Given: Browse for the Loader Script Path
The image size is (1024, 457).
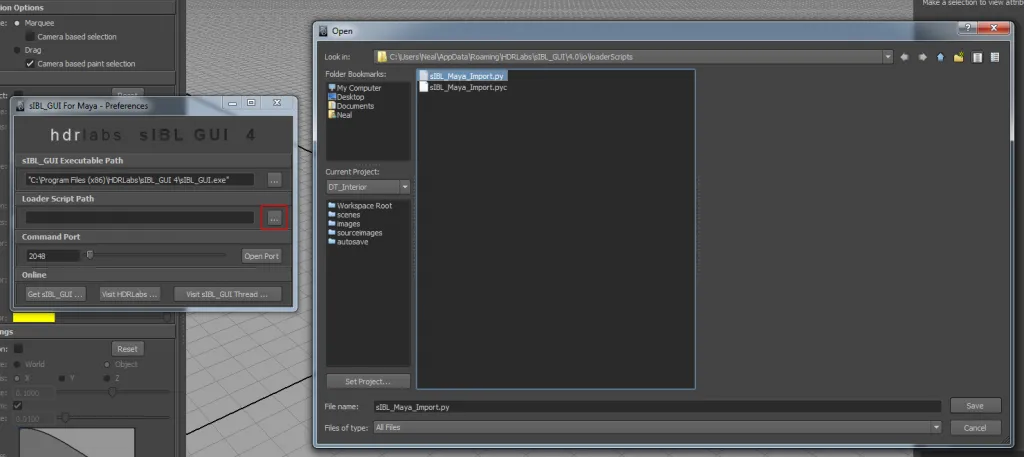Looking at the screenshot, I should click(x=274, y=217).
